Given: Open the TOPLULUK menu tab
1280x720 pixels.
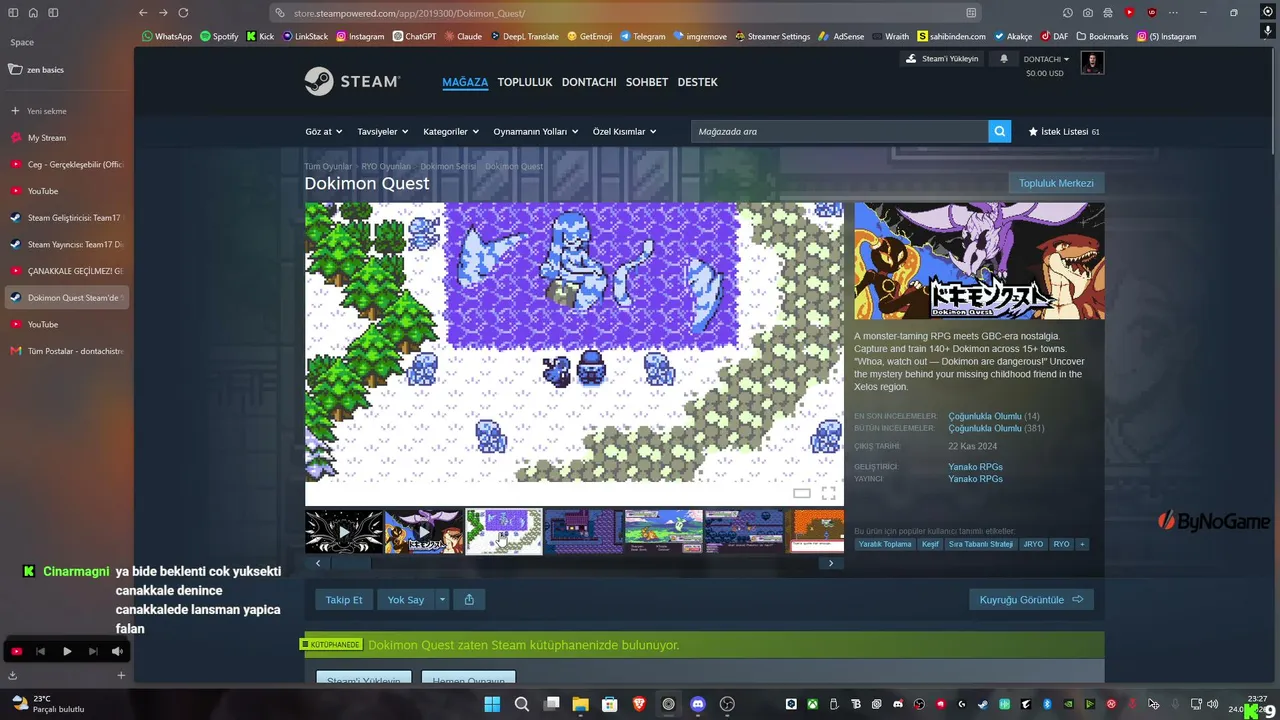Looking at the screenshot, I should (x=525, y=82).
